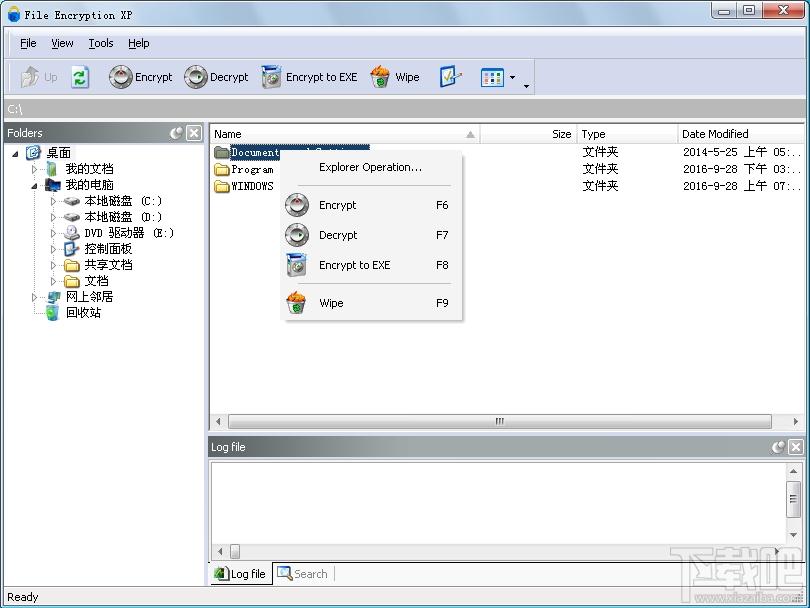The image size is (810, 608).
Task: Expand DVD 驱动器 (E:) tree node
Action: tap(53, 233)
